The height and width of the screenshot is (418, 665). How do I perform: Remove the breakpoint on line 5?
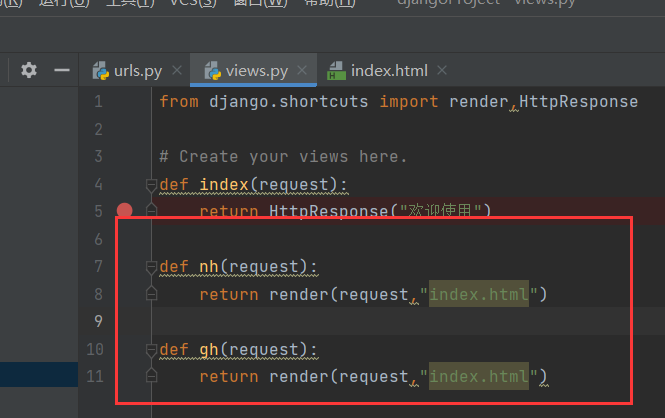(125, 211)
